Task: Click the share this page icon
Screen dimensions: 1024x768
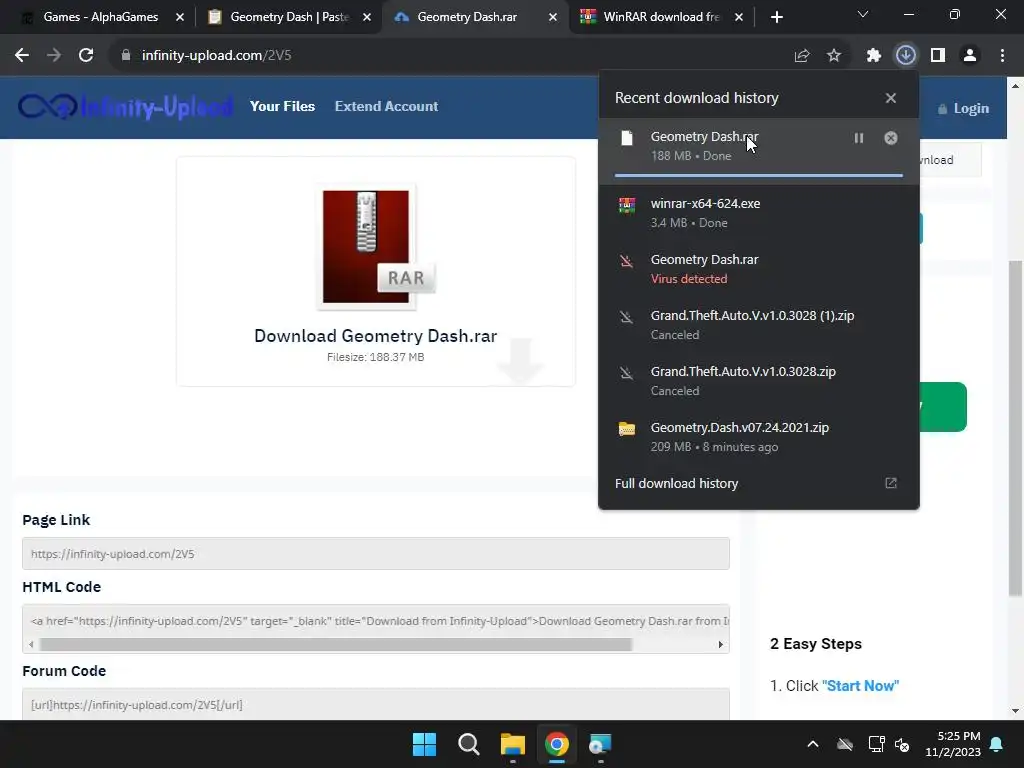Action: [802, 56]
